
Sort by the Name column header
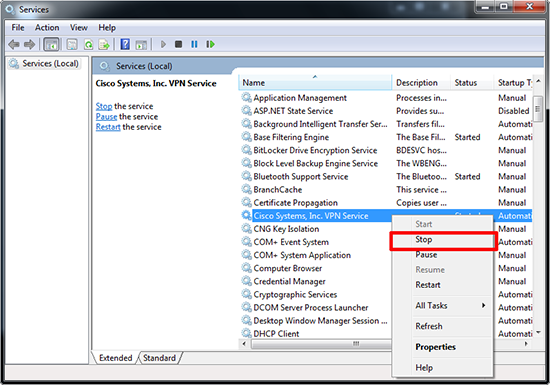point(315,83)
